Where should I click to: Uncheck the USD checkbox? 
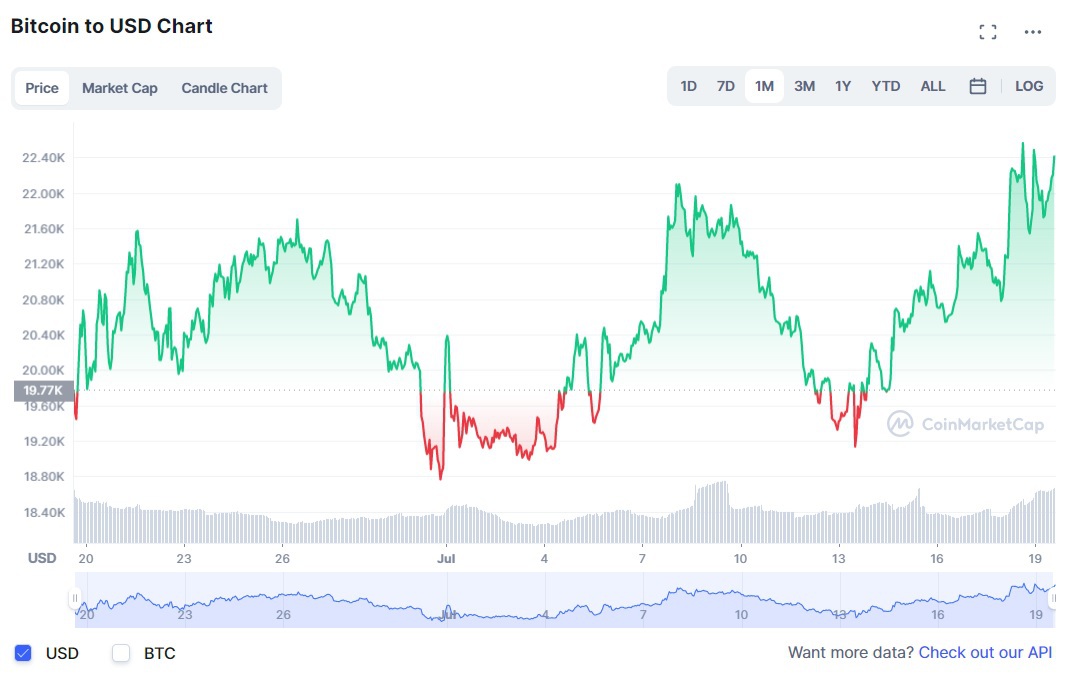pyautogui.click(x=23, y=653)
